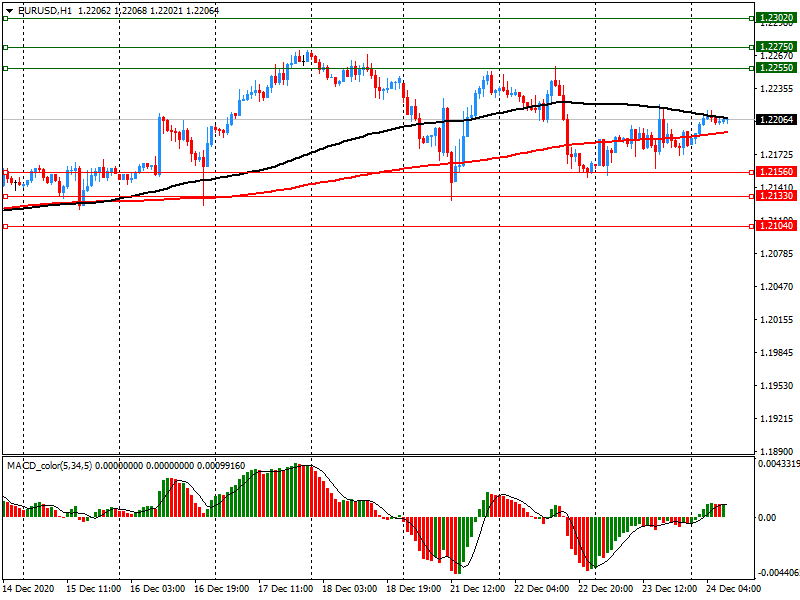Screen dimensions: 800x600
Task: Click the 22 Dec 04:00 time axis label
Action: click(541, 589)
